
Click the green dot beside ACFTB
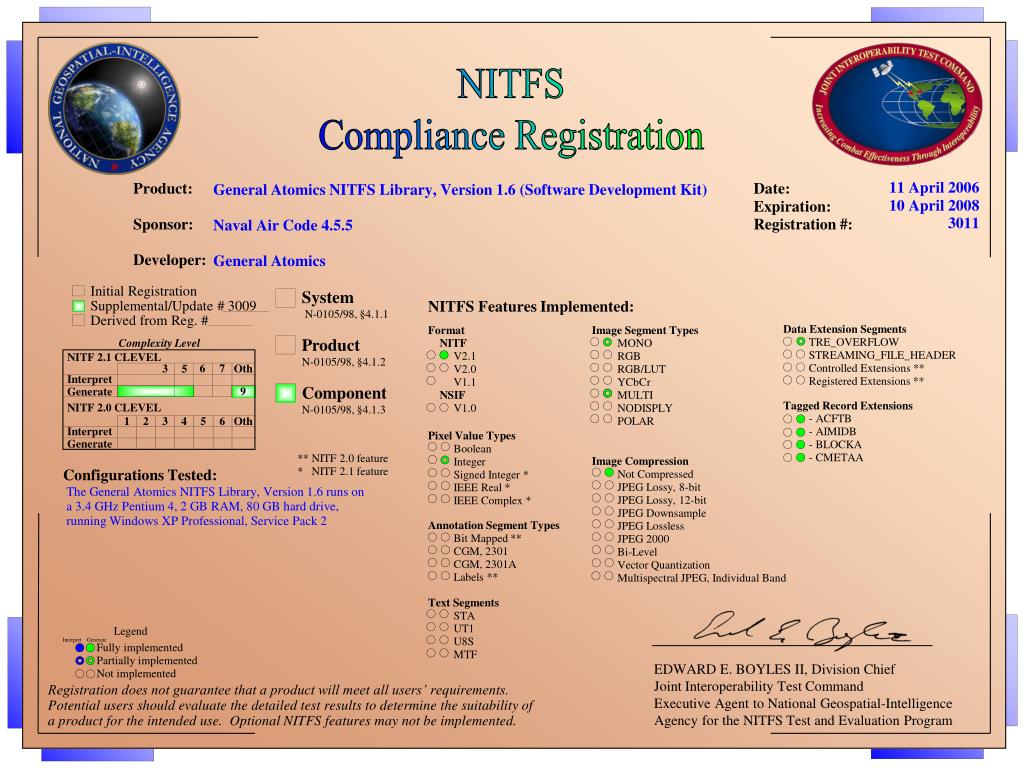pos(800,419)
